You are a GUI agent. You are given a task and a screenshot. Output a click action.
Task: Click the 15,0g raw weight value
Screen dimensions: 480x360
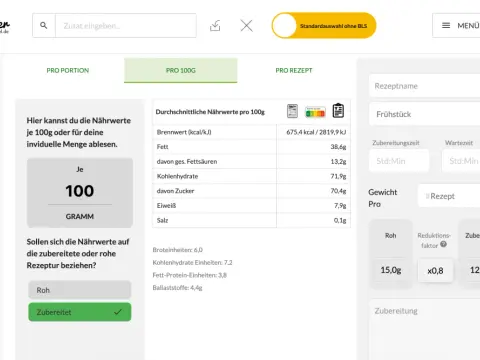click(x=391, y=270)
